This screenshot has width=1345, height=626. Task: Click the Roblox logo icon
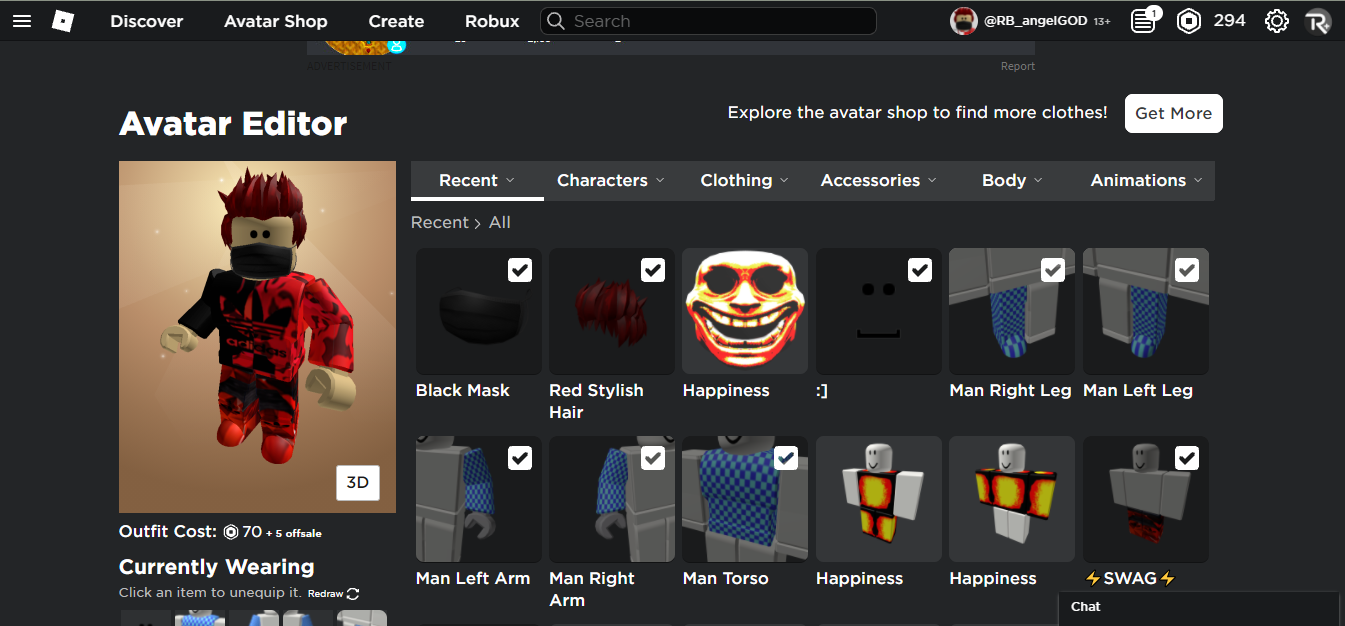tap(63, 21)
